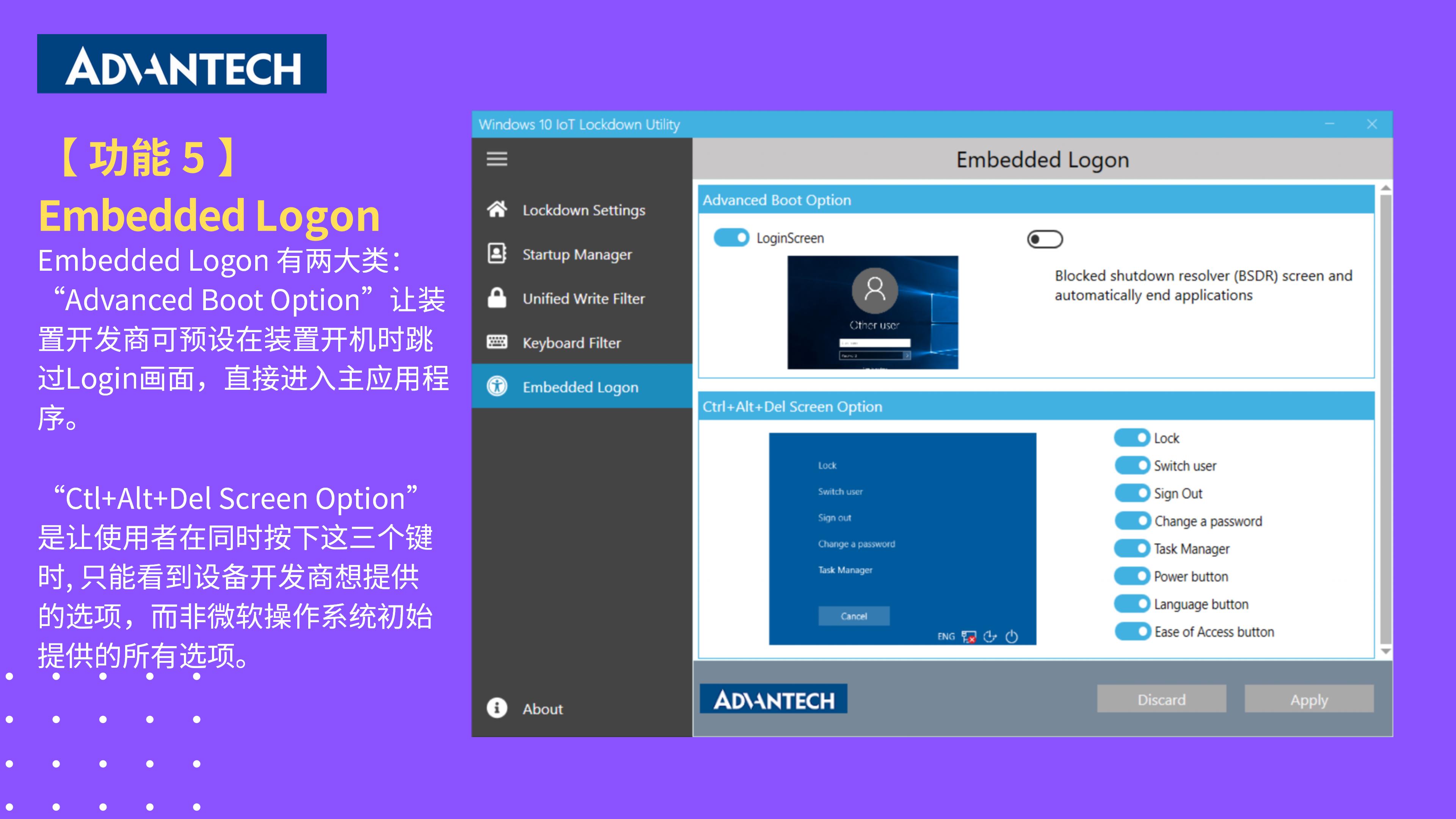The image size is (1456, 819).
Task: Click scrollbar down arrow
Action: click(1385, 651)
